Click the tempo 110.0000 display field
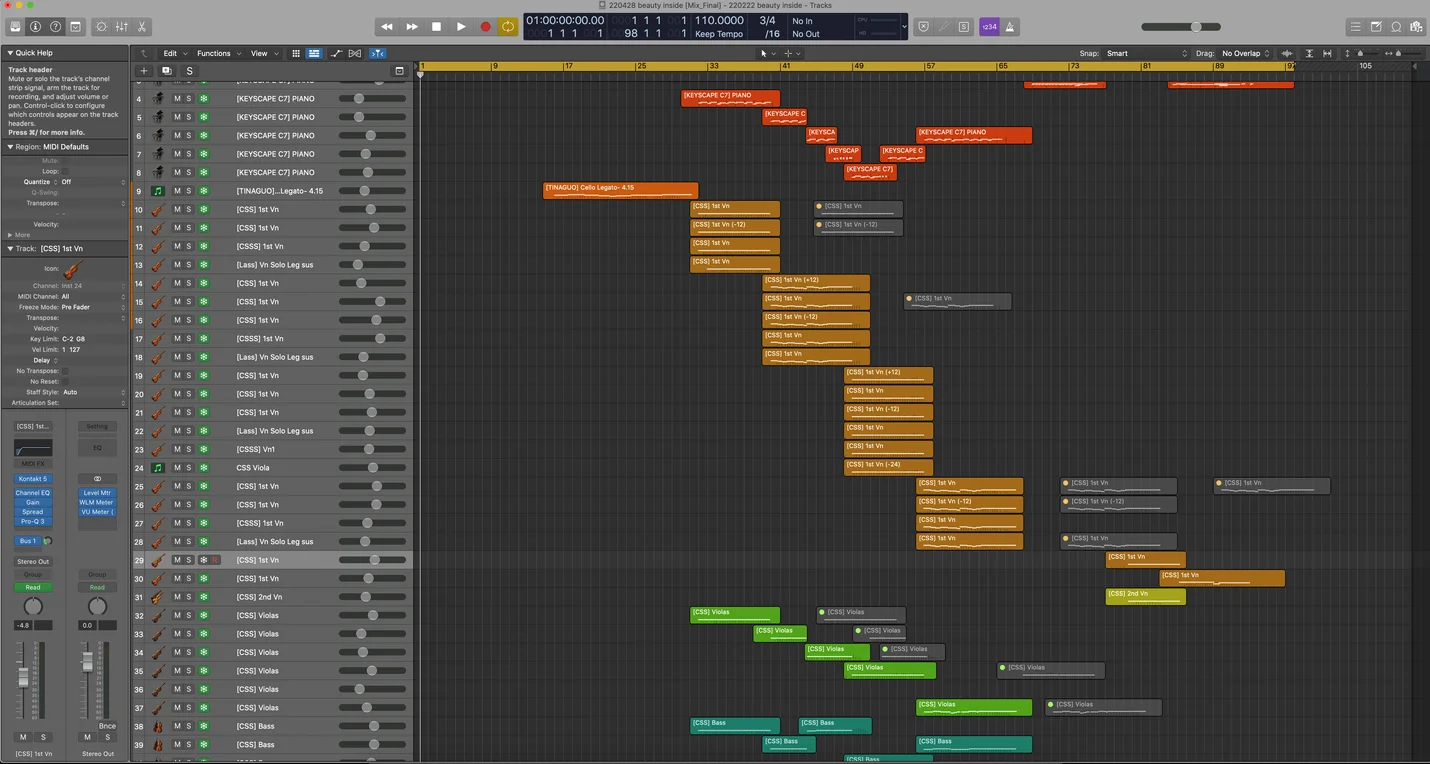The image size is (1430, 764). (719, 20)
